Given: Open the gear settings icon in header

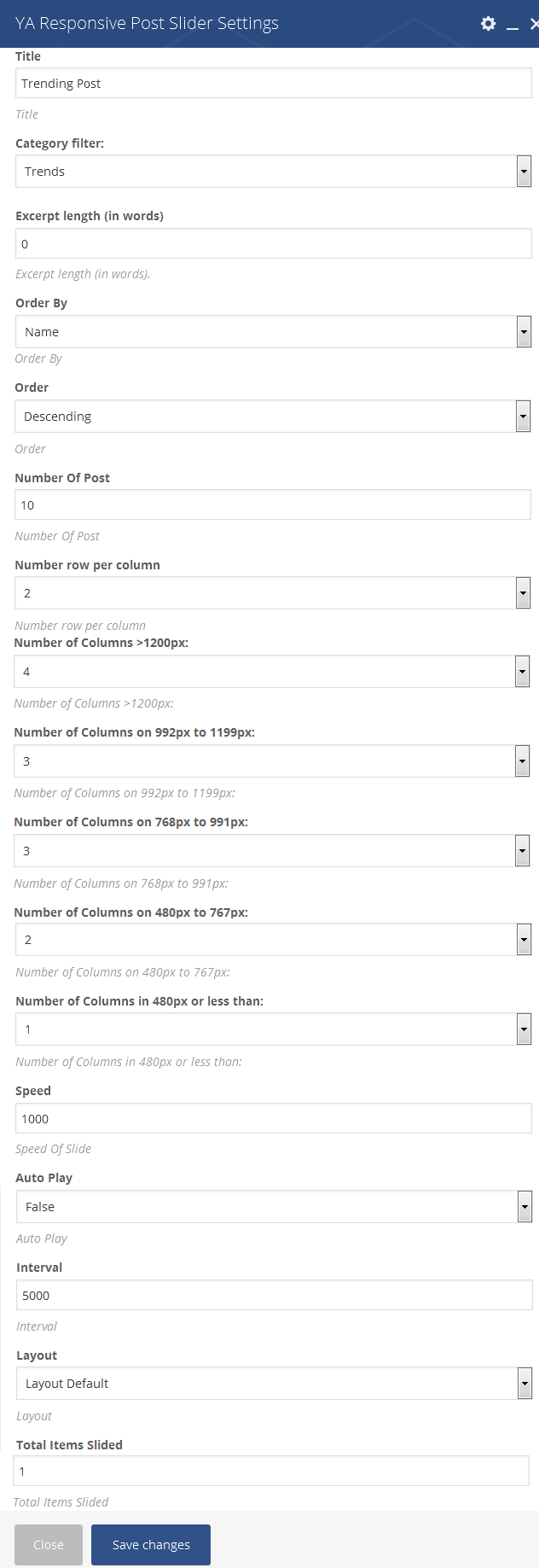Looking at the screenshot, I should click(488, 24).
